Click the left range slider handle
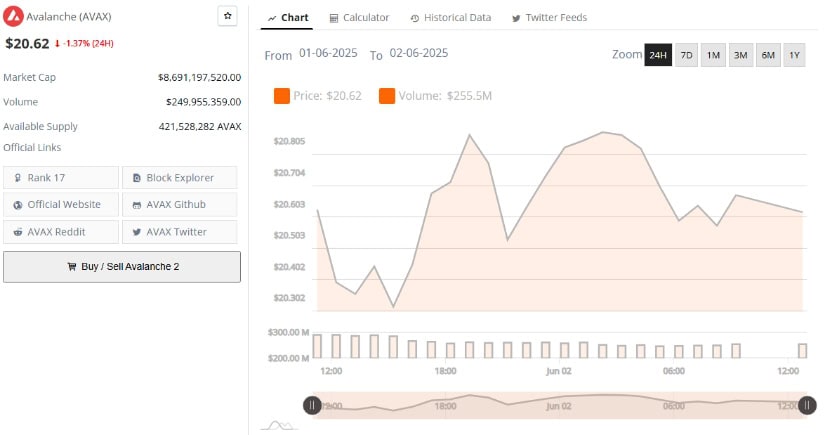This screenshot has width=825, height=435. [312, 405]
